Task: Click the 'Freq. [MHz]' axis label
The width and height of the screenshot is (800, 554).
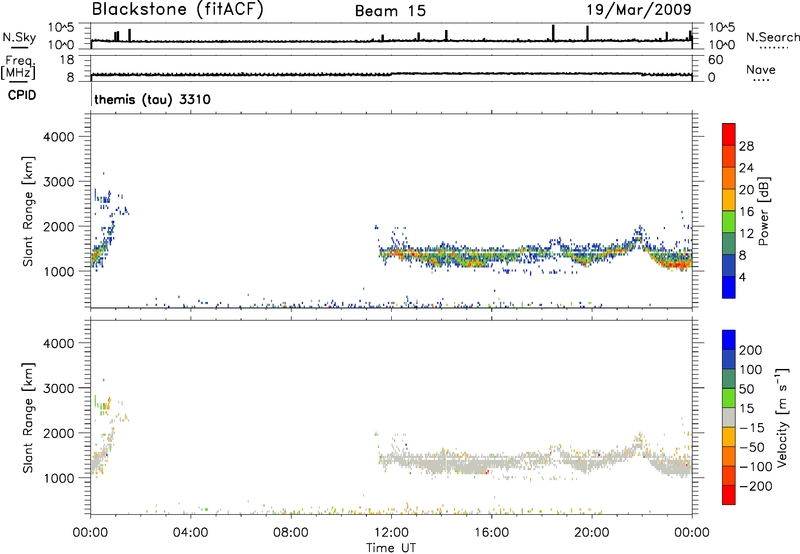Action: pos(18,67)
